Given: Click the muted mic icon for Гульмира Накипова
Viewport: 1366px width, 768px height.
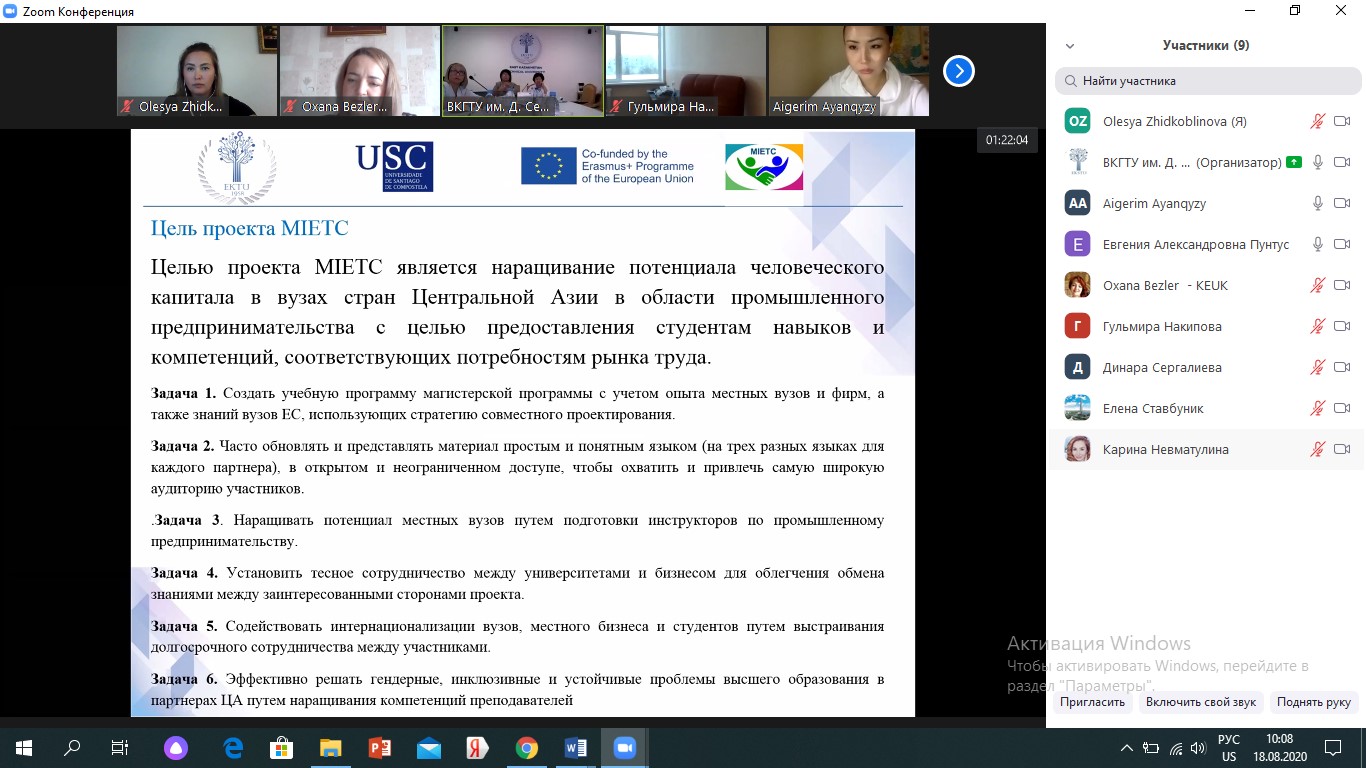Looking at the screenshot, I should pyautogui.click(x=1318, y=326).
